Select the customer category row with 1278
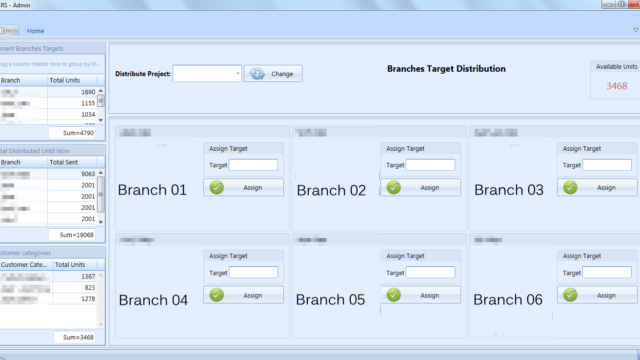Viewport: 640px width, 360px height. pos(48,299)
